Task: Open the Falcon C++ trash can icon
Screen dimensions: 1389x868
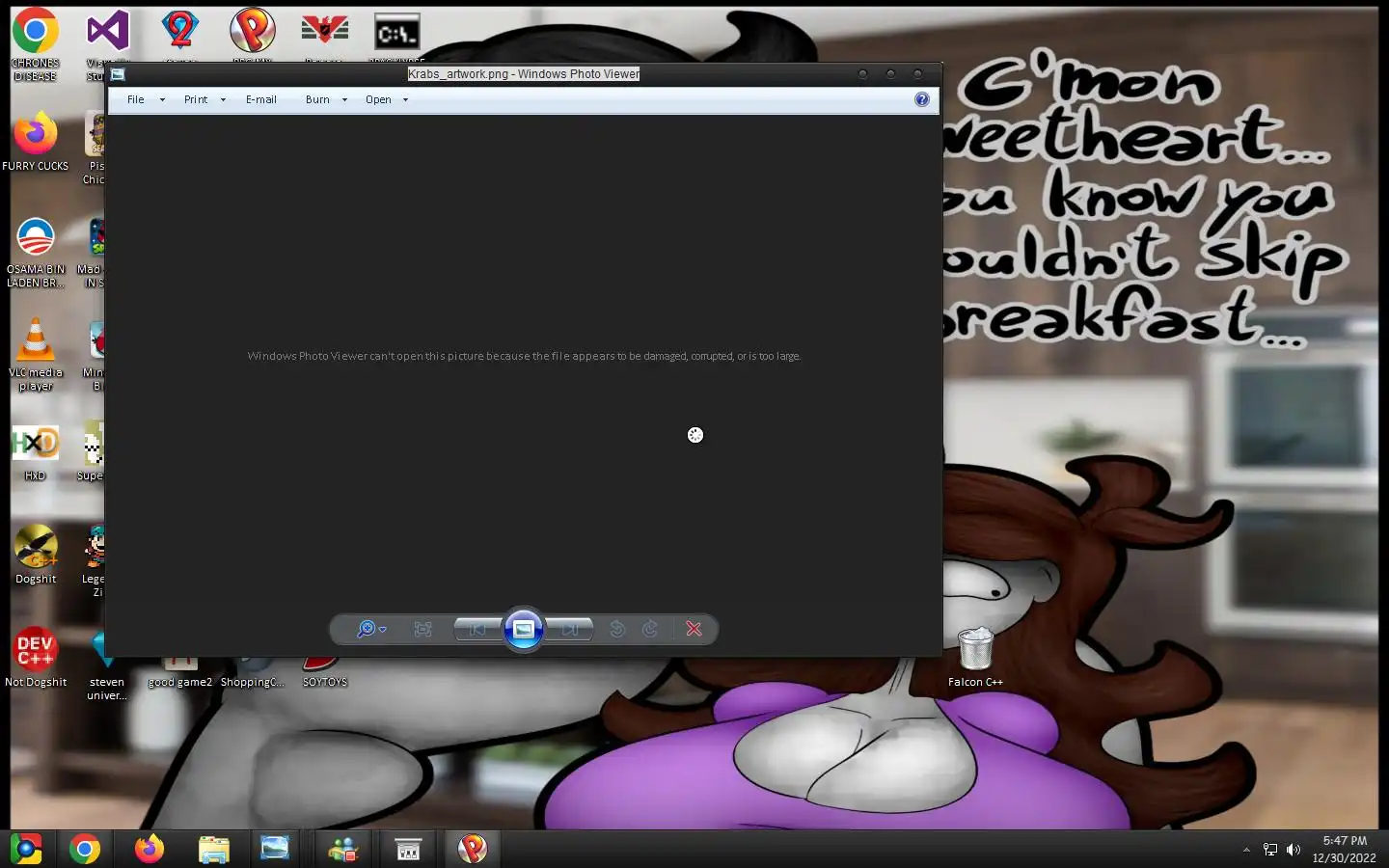Action: [x=975, y=648]
